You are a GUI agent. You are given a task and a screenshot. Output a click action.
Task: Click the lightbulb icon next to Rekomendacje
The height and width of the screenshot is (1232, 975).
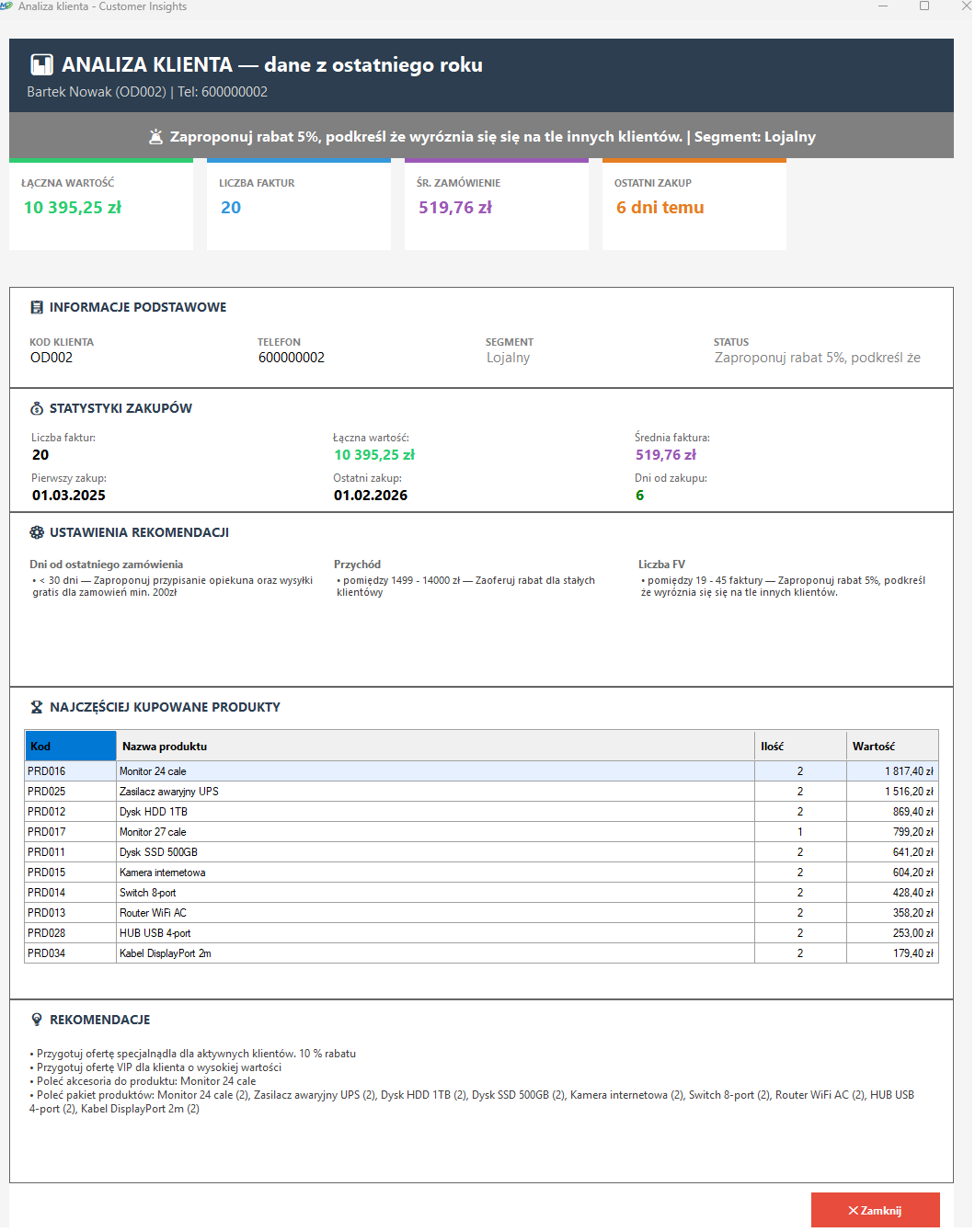[x=37, y=1020]
